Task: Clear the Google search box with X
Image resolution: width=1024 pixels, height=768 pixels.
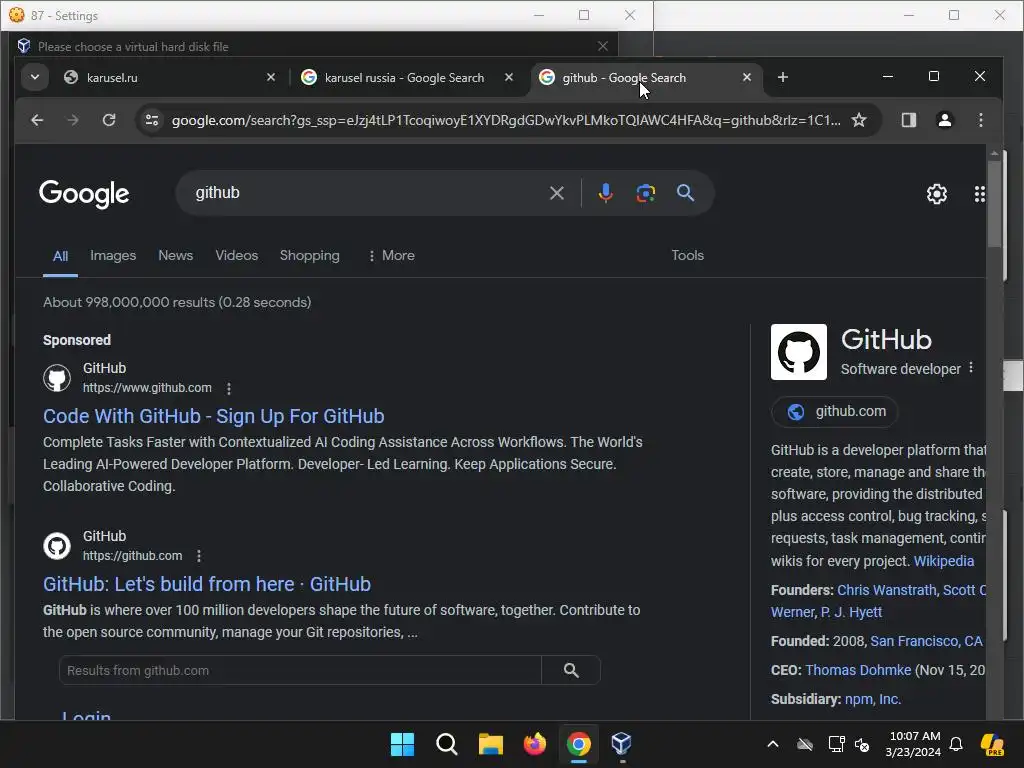Action: tap(556, 193)
